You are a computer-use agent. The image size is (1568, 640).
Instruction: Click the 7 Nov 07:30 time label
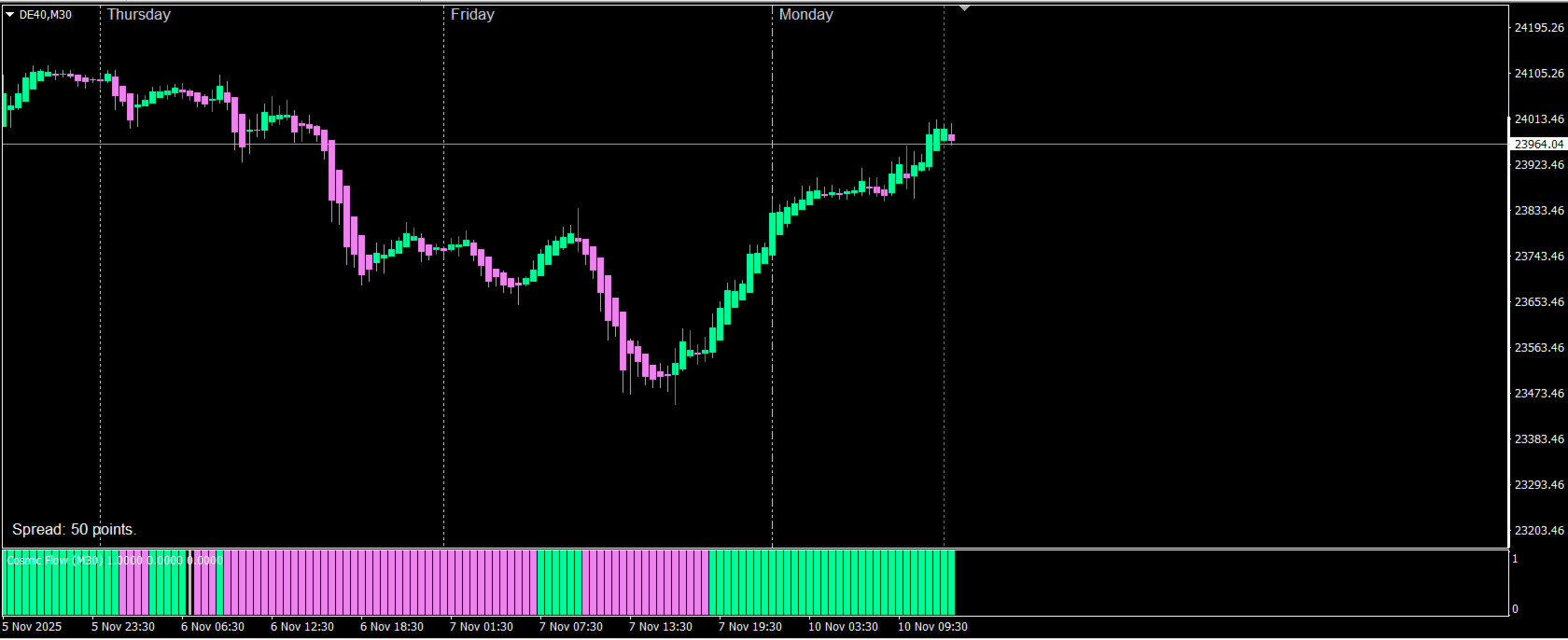[x=571, y=627]
